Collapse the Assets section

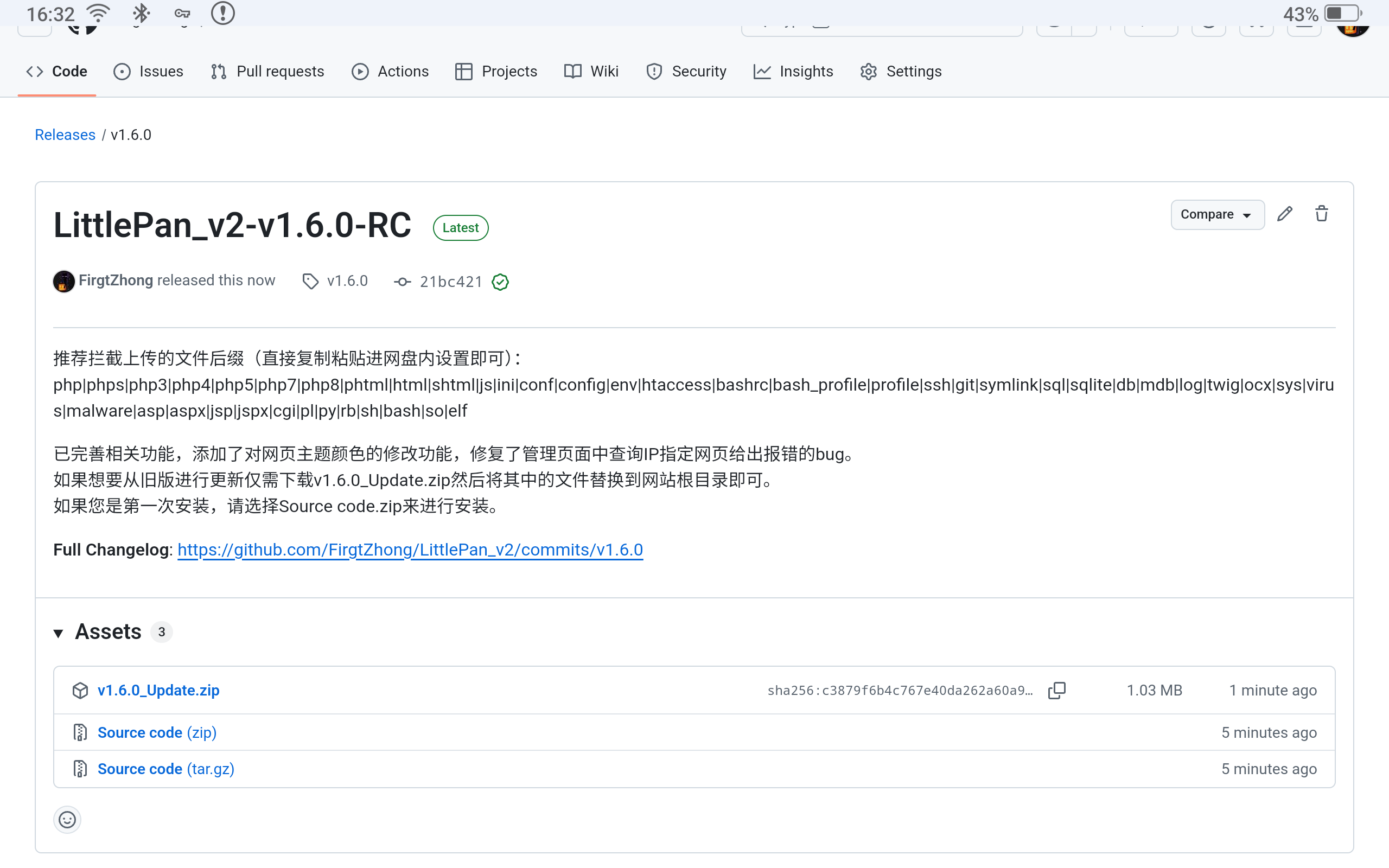click(58, 633)
